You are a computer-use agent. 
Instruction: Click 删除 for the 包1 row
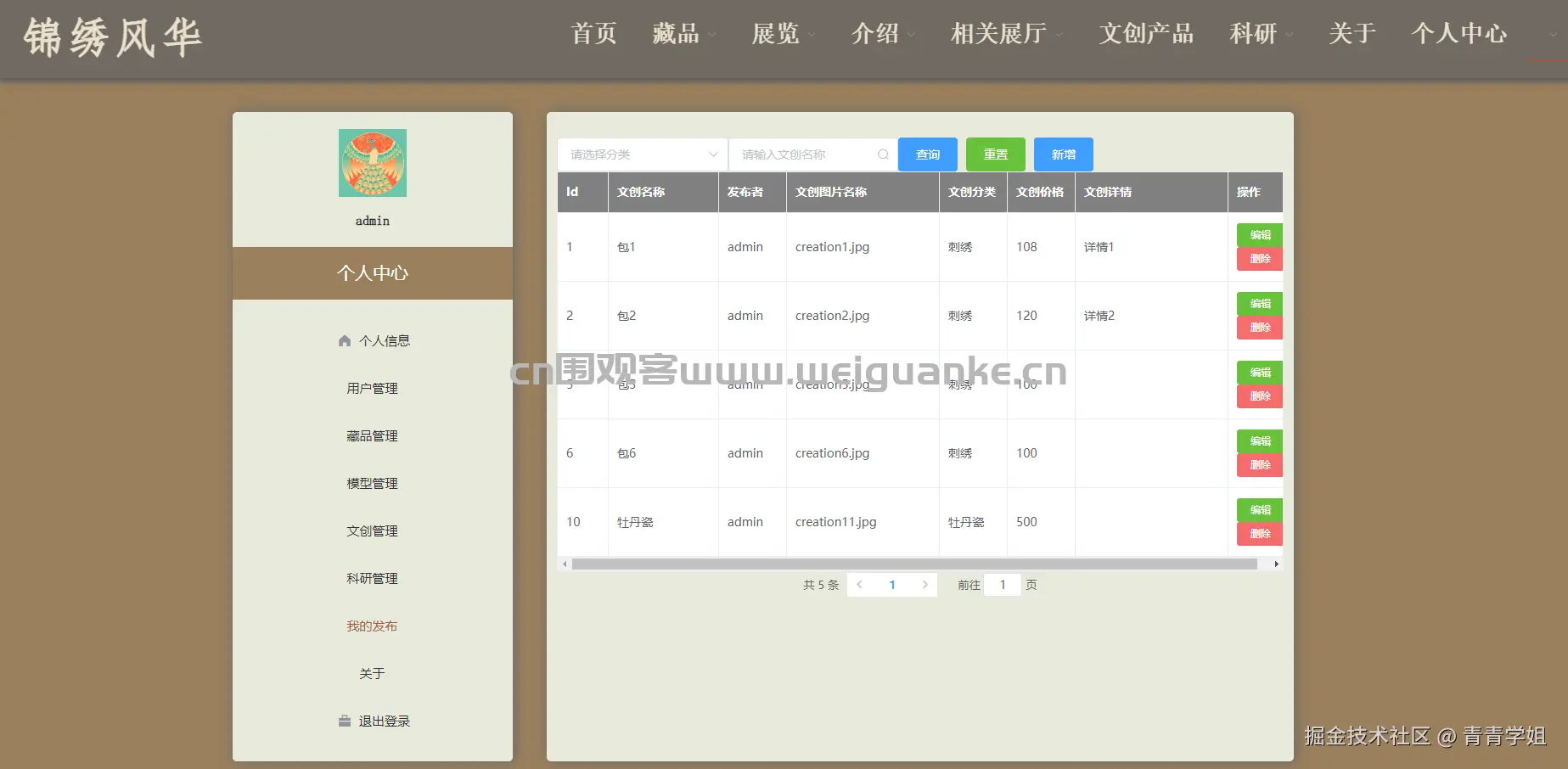pyautogui.click(x=1260, y=259)
